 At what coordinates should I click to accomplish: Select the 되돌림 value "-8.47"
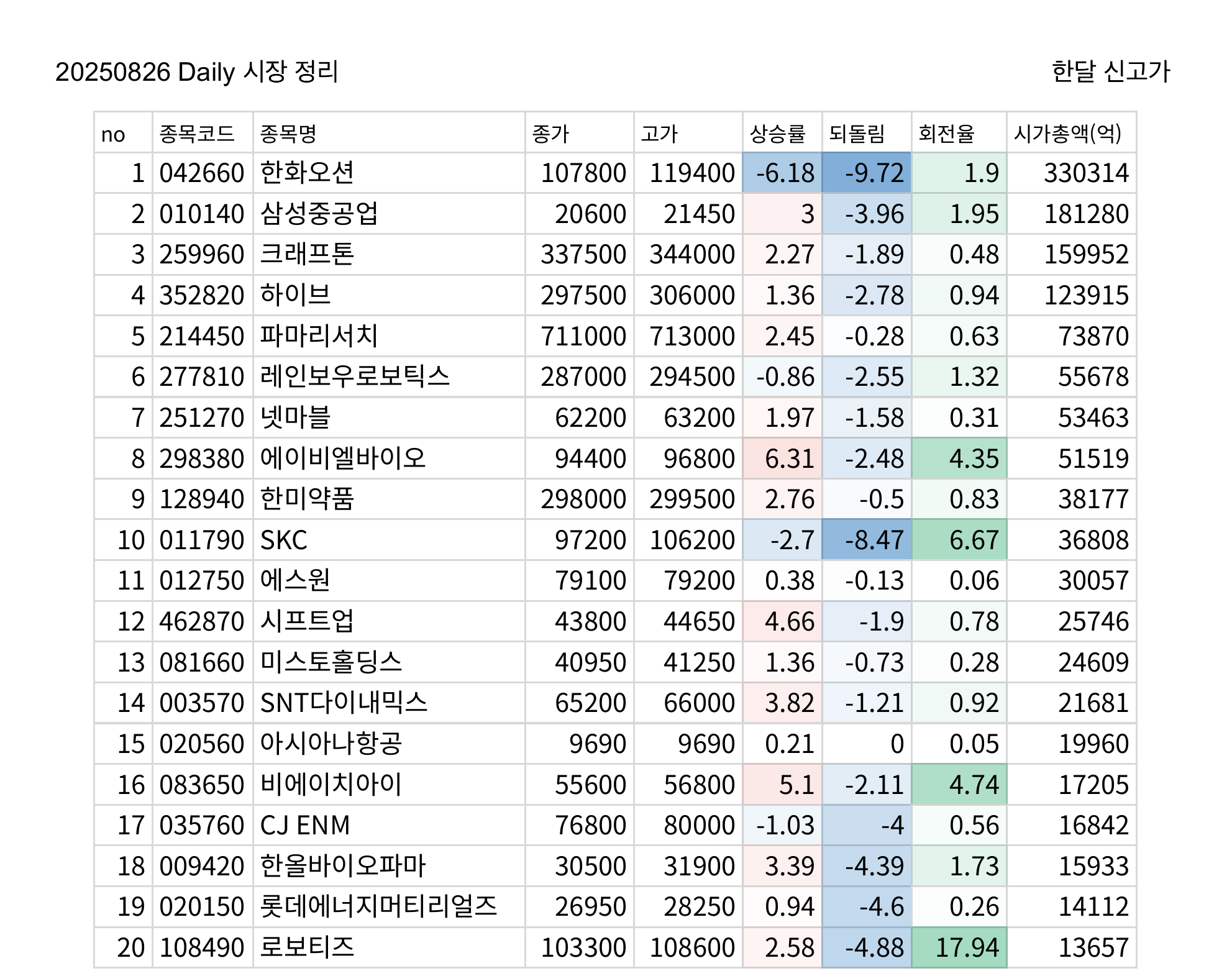(x=874, y=540)
